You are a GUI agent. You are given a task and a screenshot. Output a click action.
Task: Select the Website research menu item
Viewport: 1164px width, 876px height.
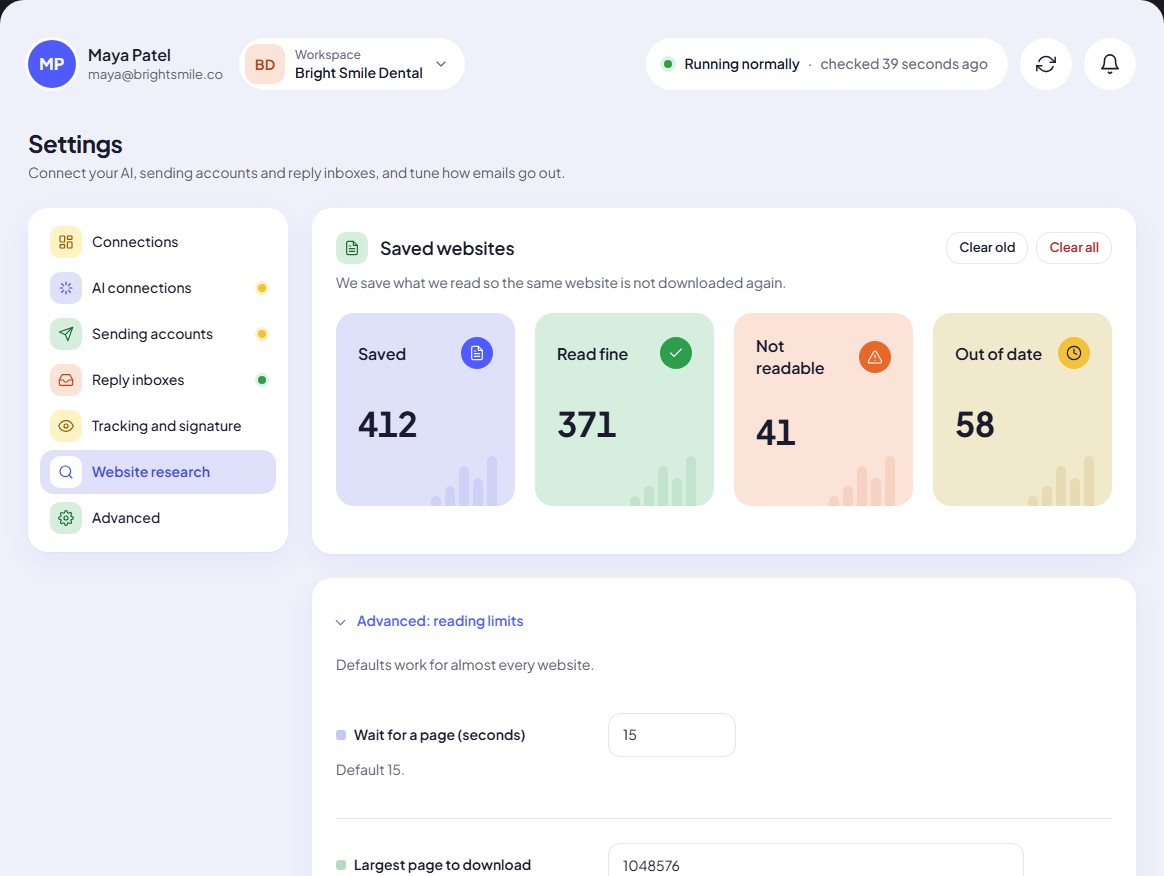158,472
